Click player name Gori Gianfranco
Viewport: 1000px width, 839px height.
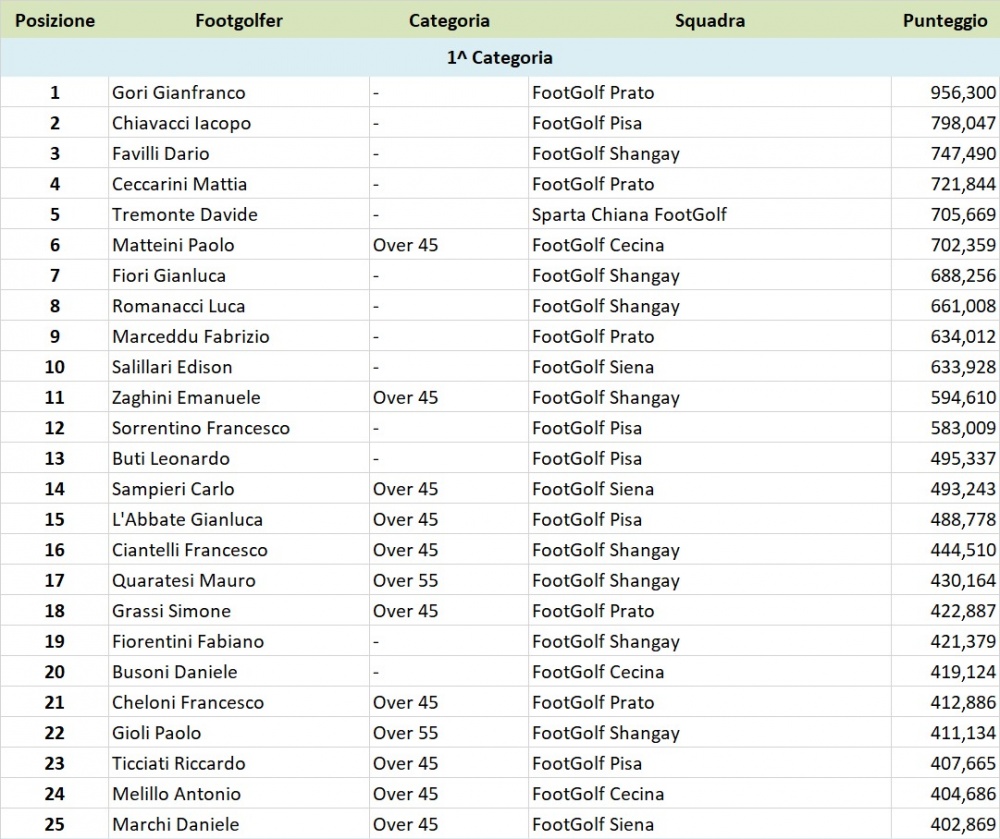pos(179,93)
